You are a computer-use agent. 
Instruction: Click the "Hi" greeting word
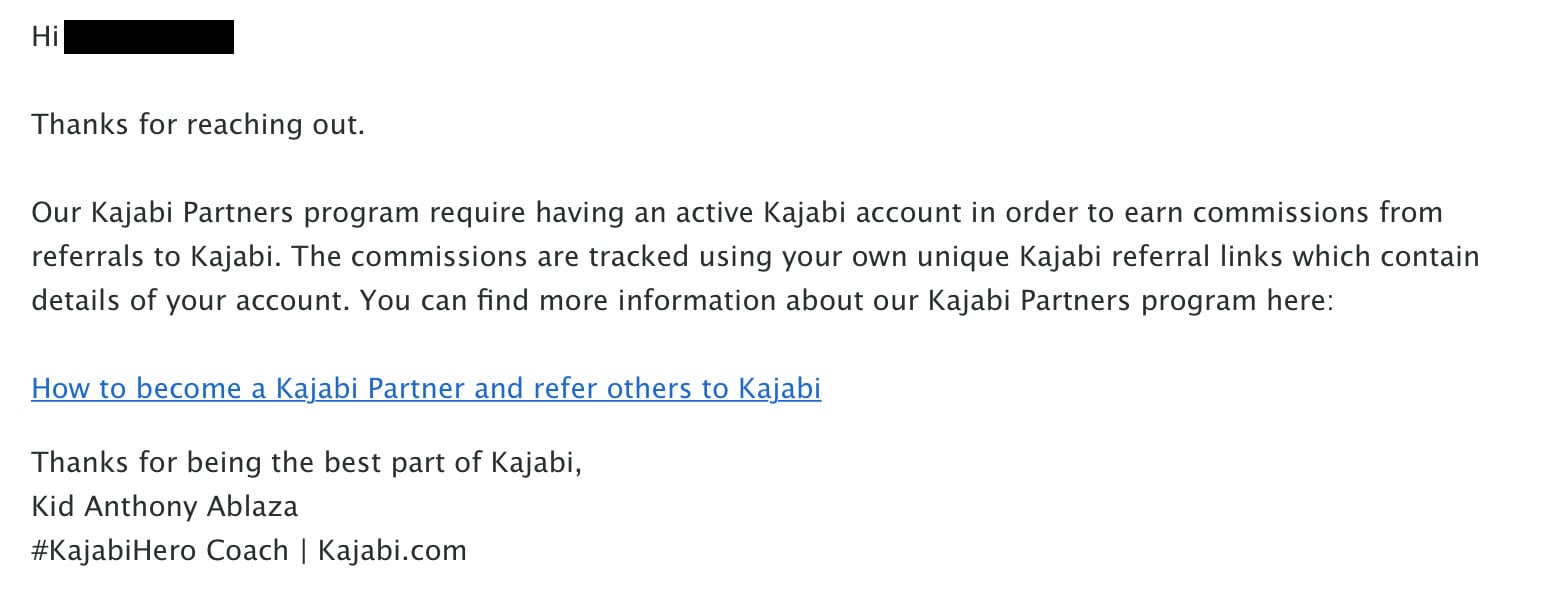click(45, 38)
